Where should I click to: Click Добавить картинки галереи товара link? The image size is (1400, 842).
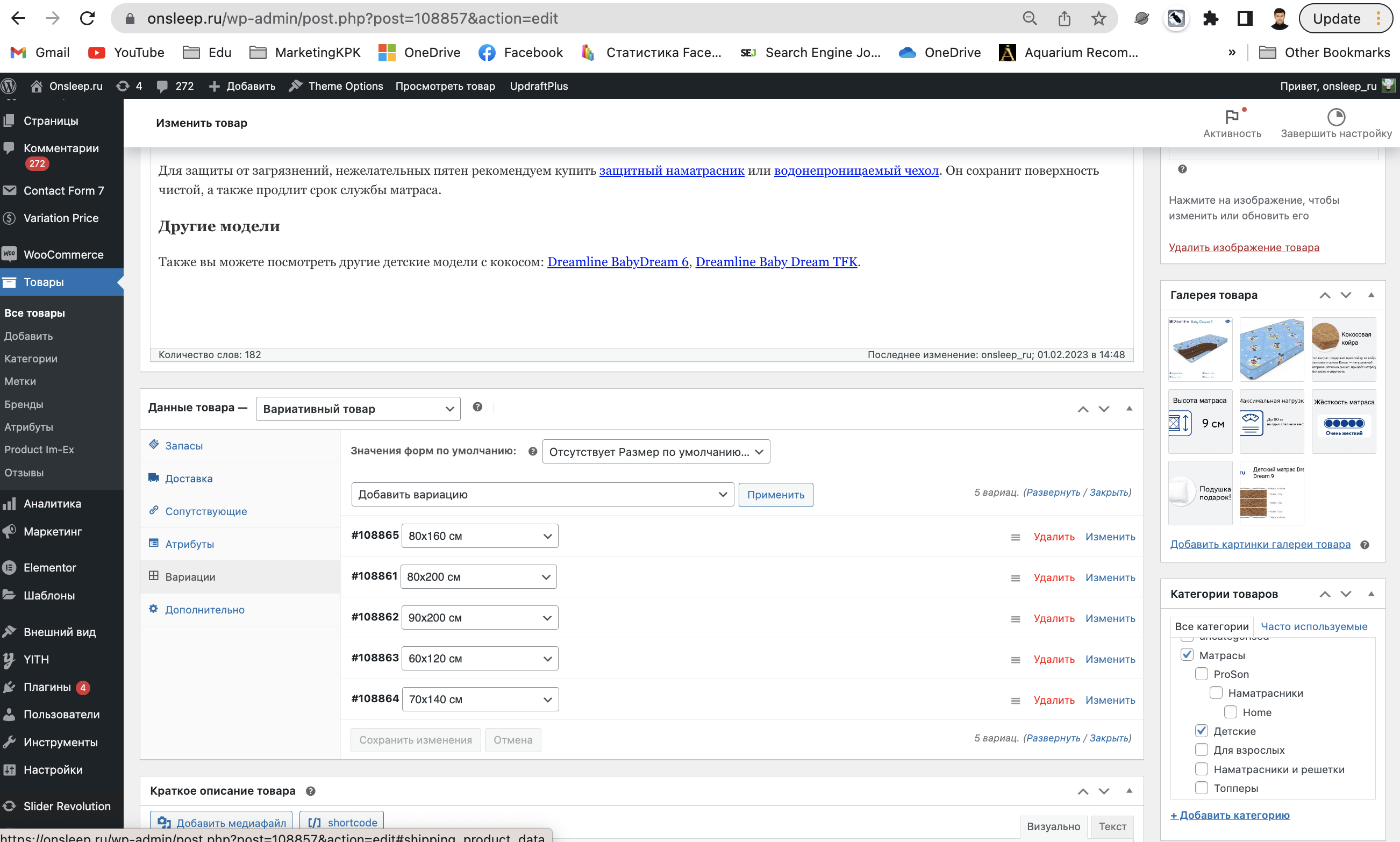1260,544
